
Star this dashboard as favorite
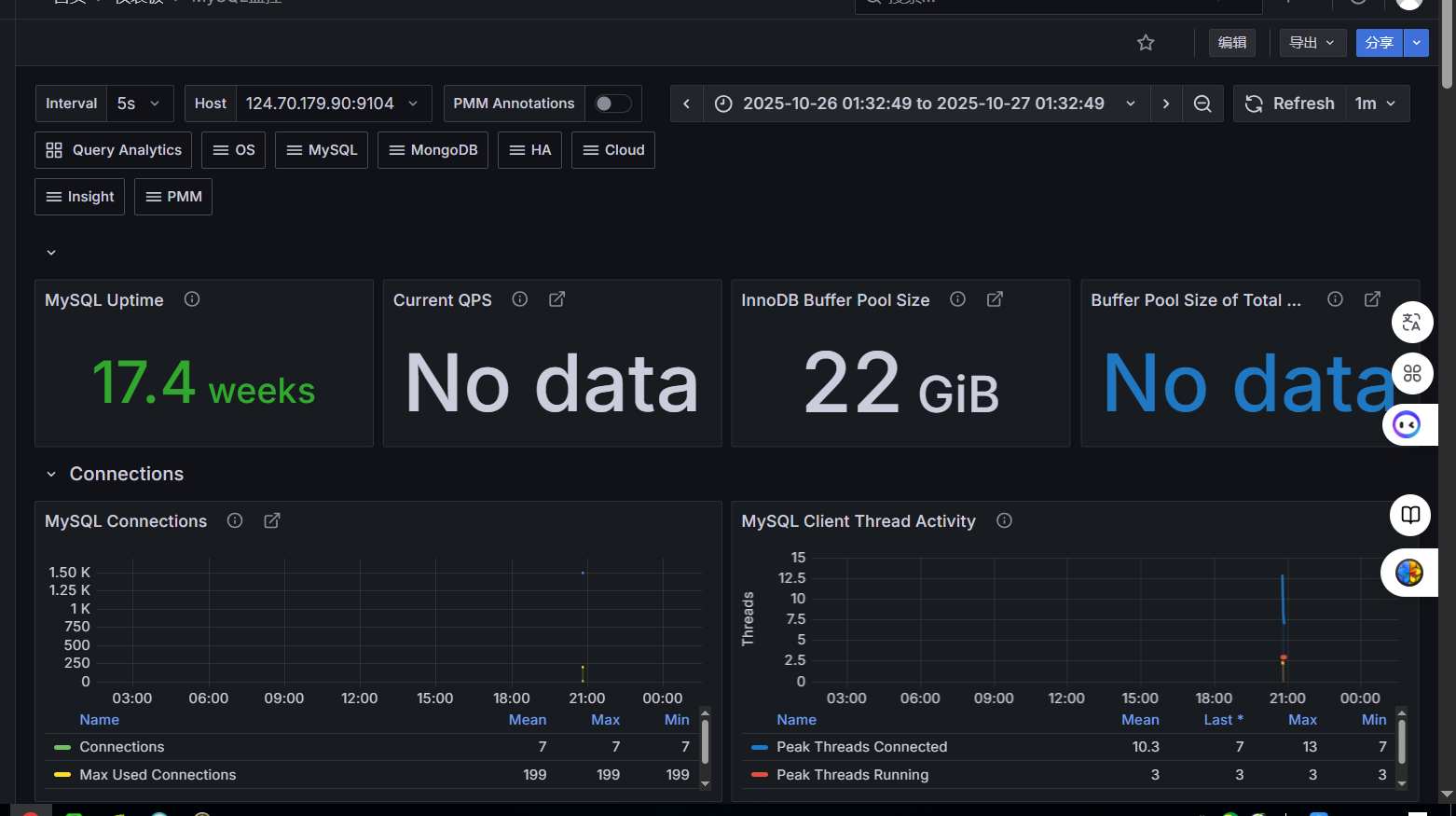1146,43
